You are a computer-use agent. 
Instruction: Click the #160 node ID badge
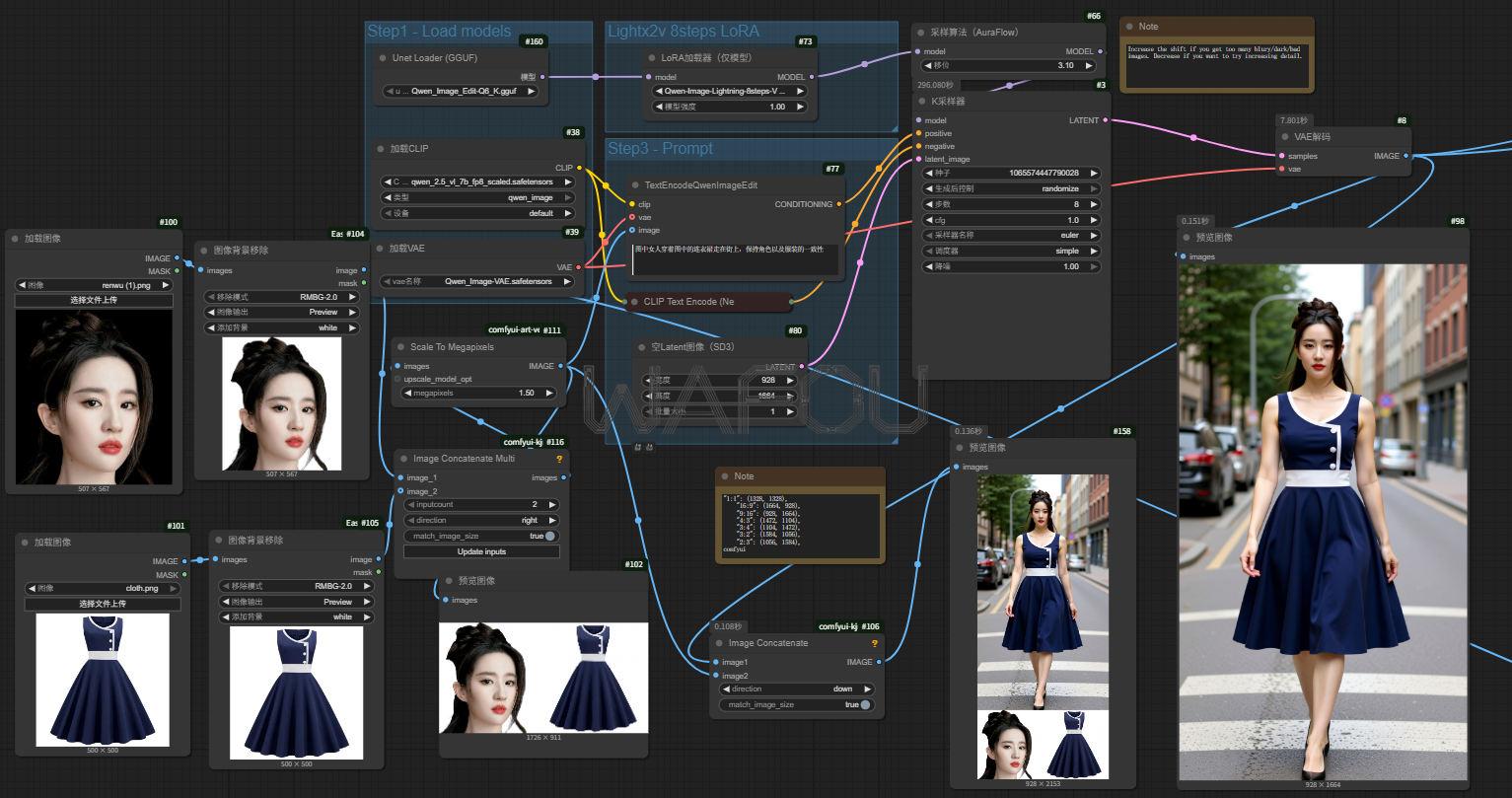point(533,41)
